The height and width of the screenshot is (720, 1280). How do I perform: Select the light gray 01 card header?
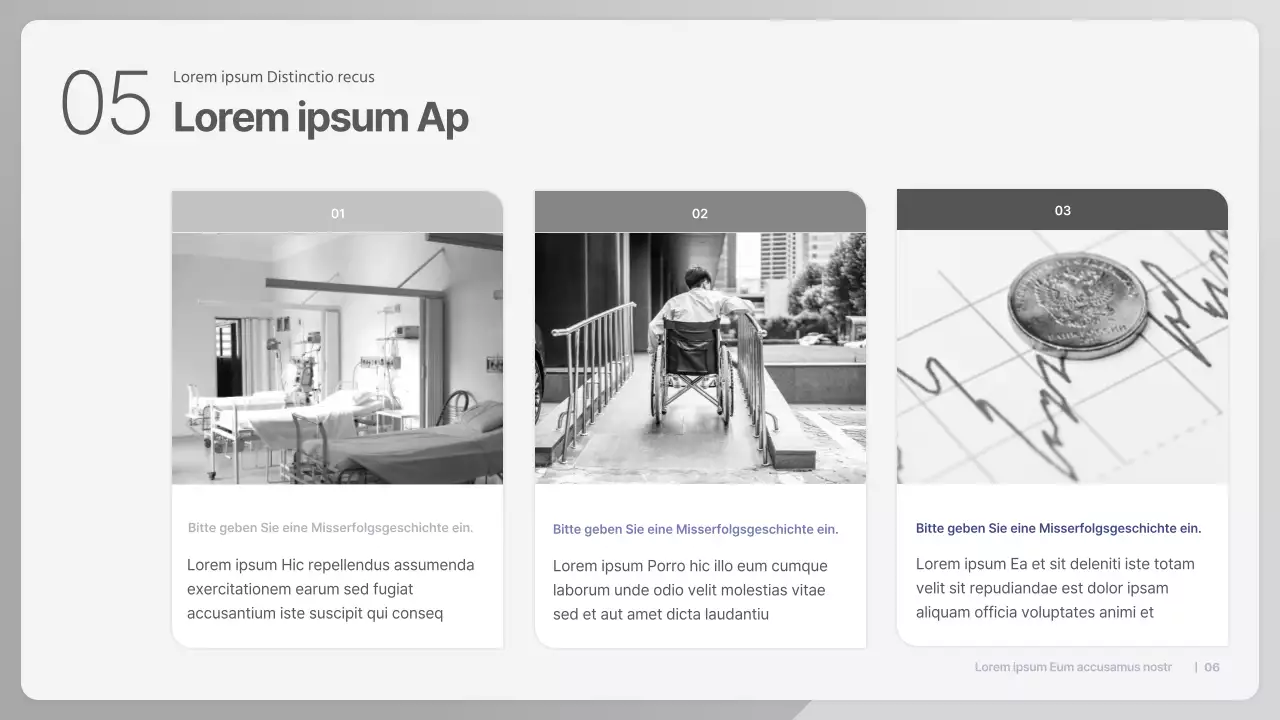[x=337, y=213]
